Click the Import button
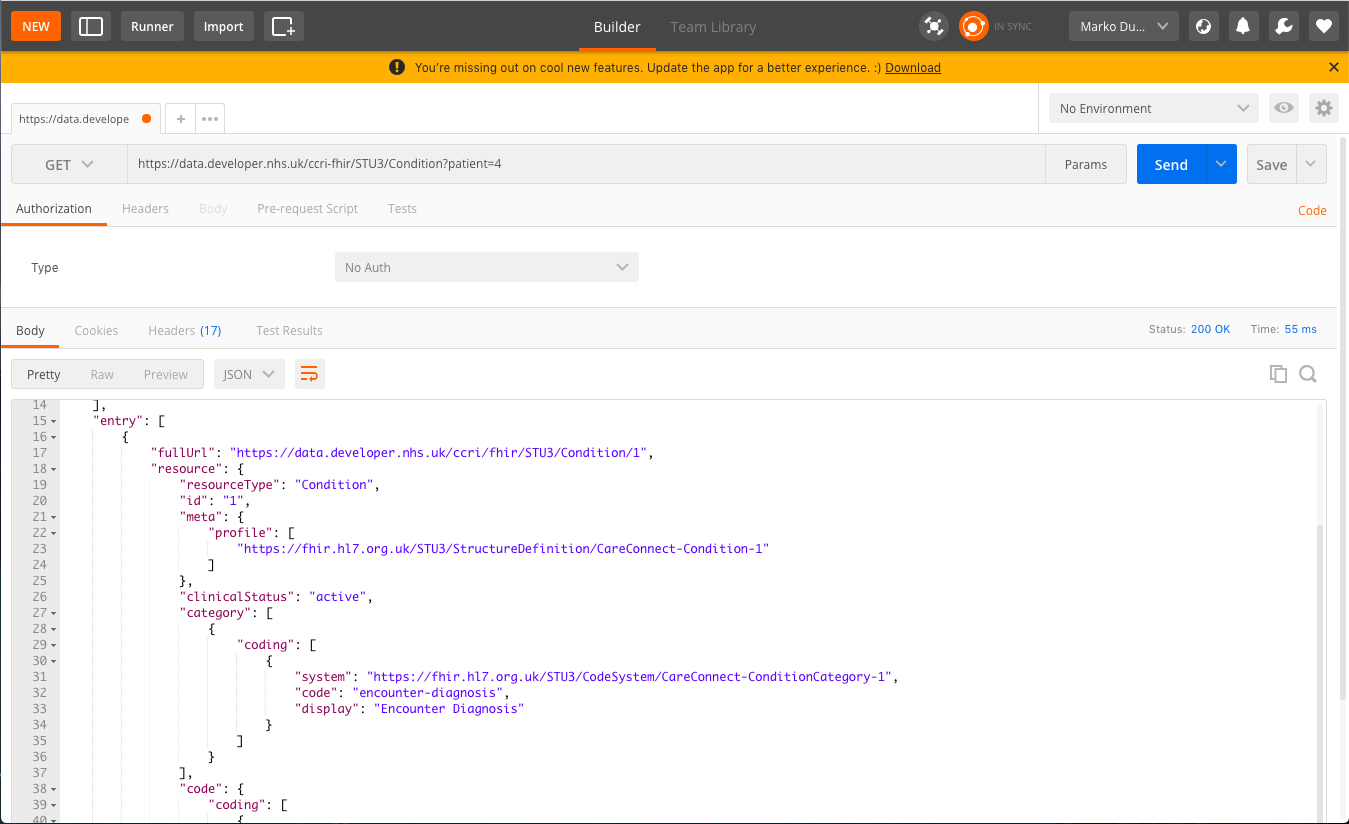 pyautogui.click(x=224, y=26)
